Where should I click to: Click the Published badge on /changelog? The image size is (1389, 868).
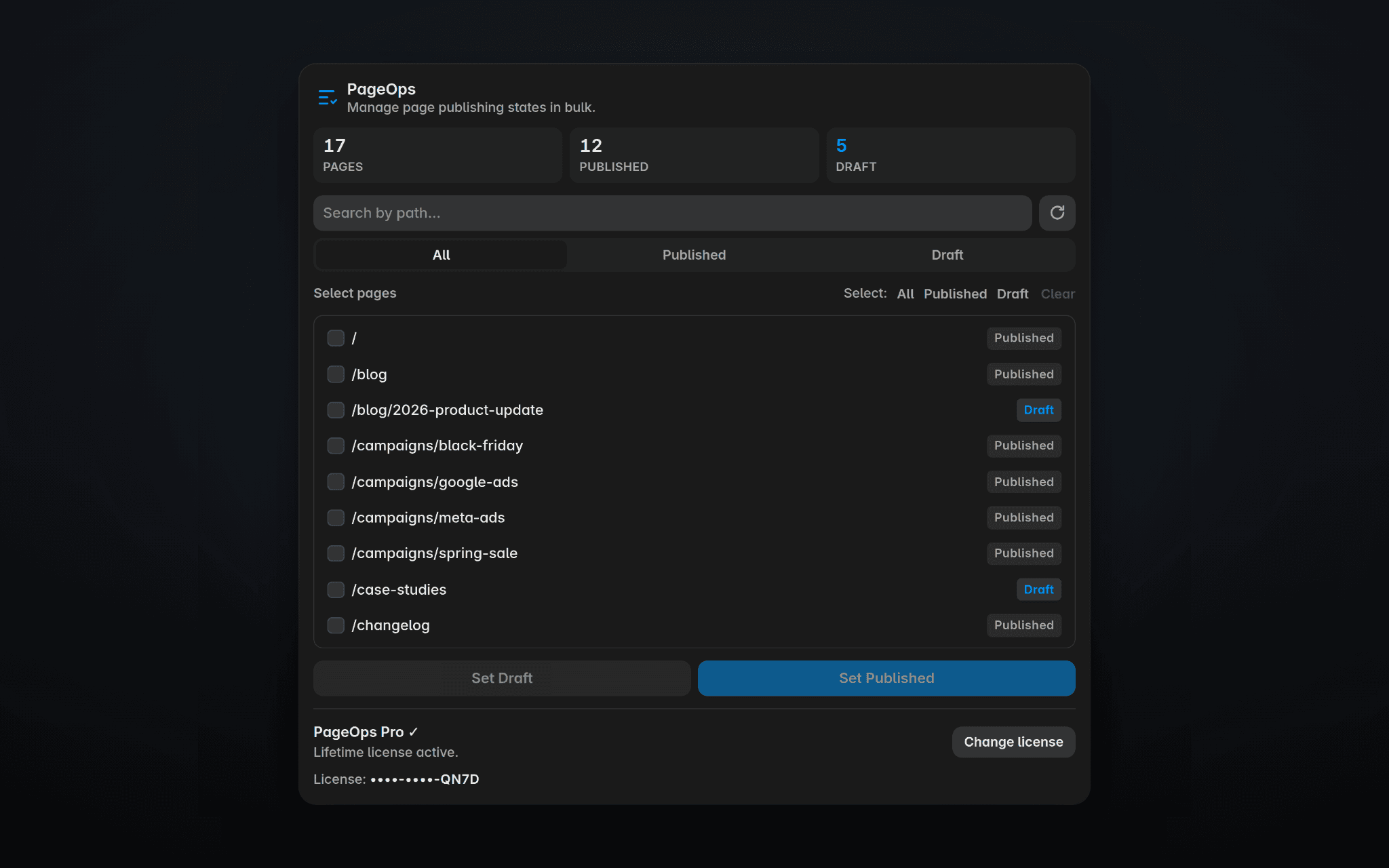[x=1023, y=625]
